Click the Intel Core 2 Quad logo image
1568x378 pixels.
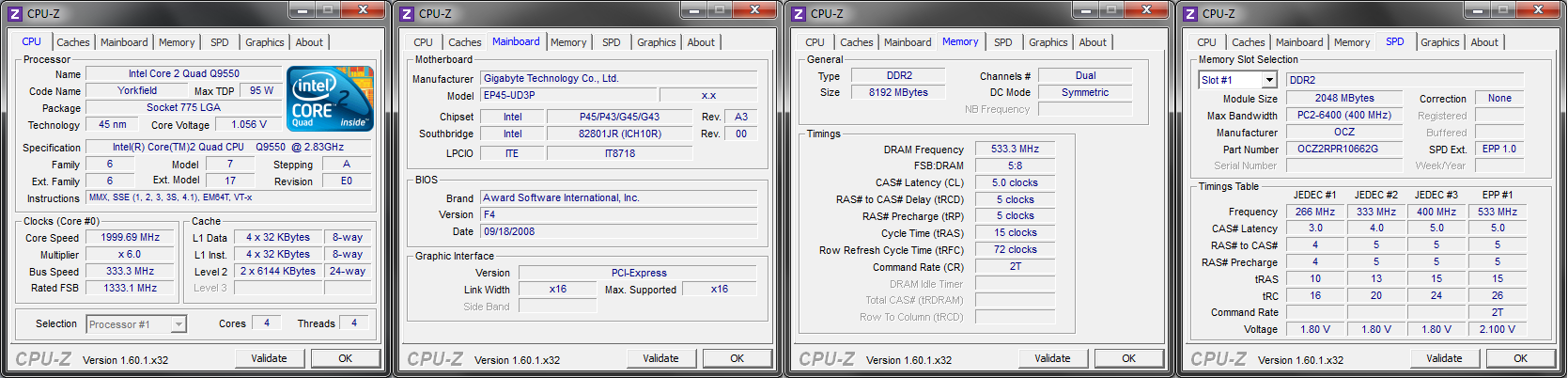(331, 99)
